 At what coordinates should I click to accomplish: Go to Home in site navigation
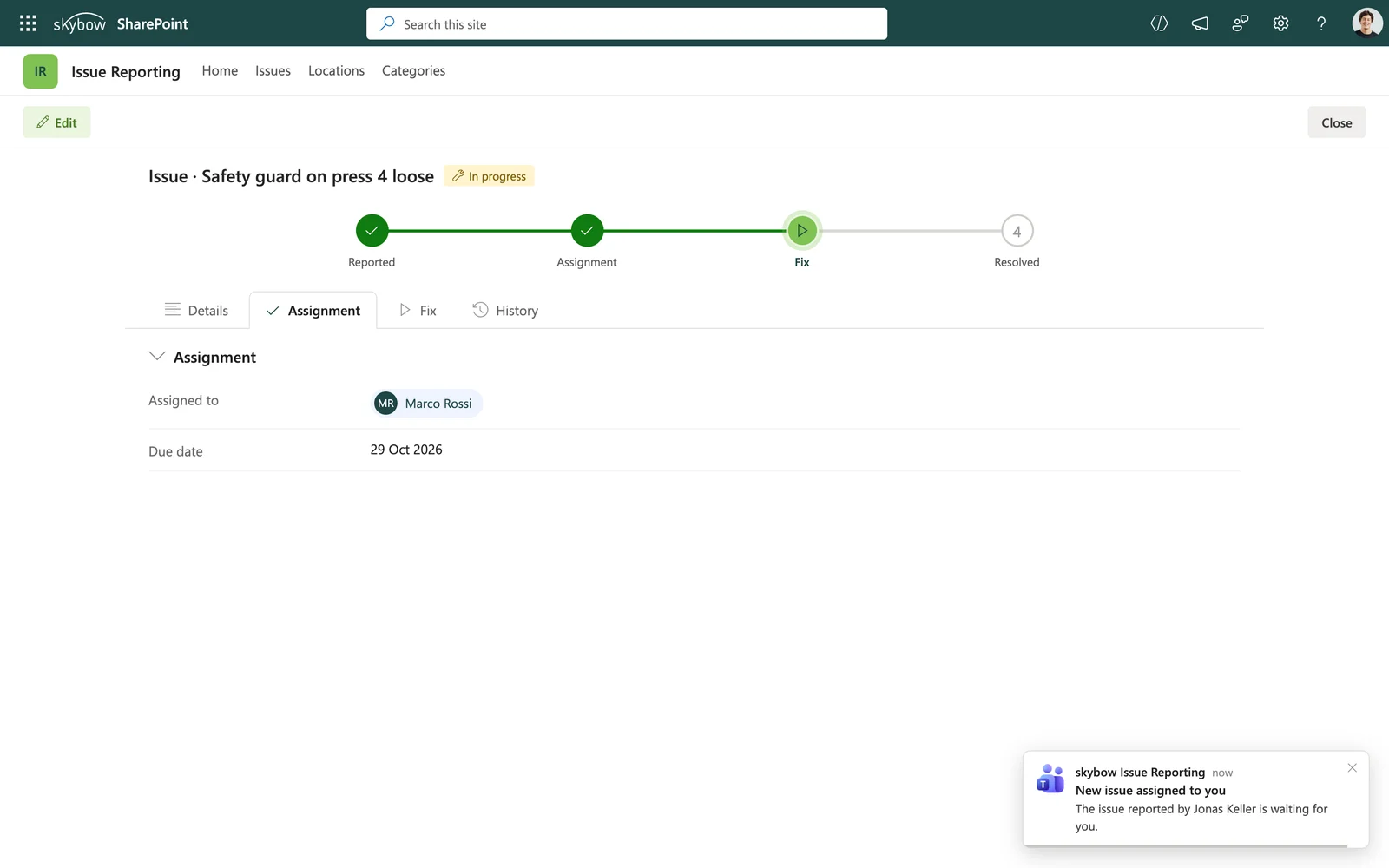[220, 71]
